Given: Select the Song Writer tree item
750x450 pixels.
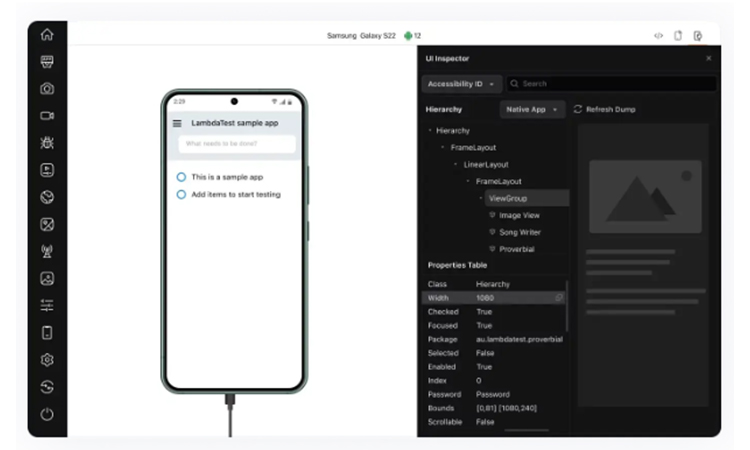Looking at the screenshot, I should pos(519,232).
